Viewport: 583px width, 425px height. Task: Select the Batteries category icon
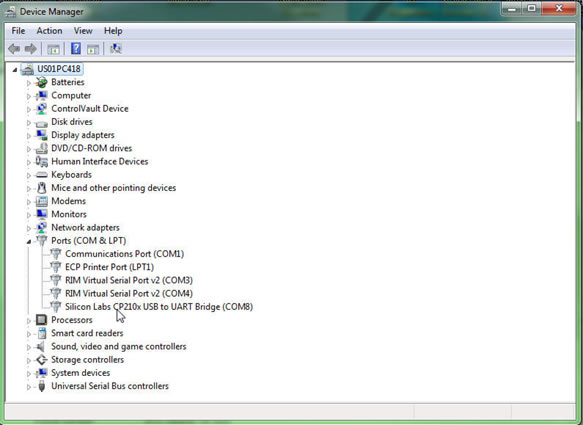[x=42, y=82]
